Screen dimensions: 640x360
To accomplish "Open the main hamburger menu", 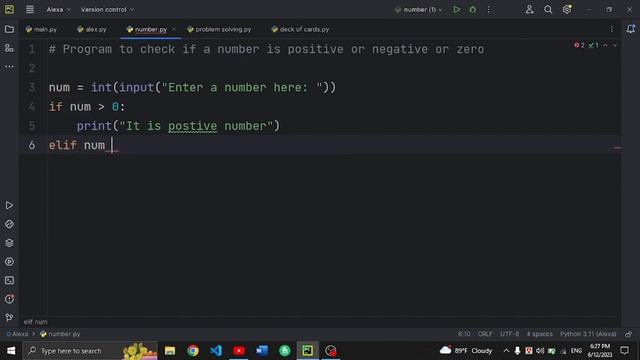I will [30, 9].
